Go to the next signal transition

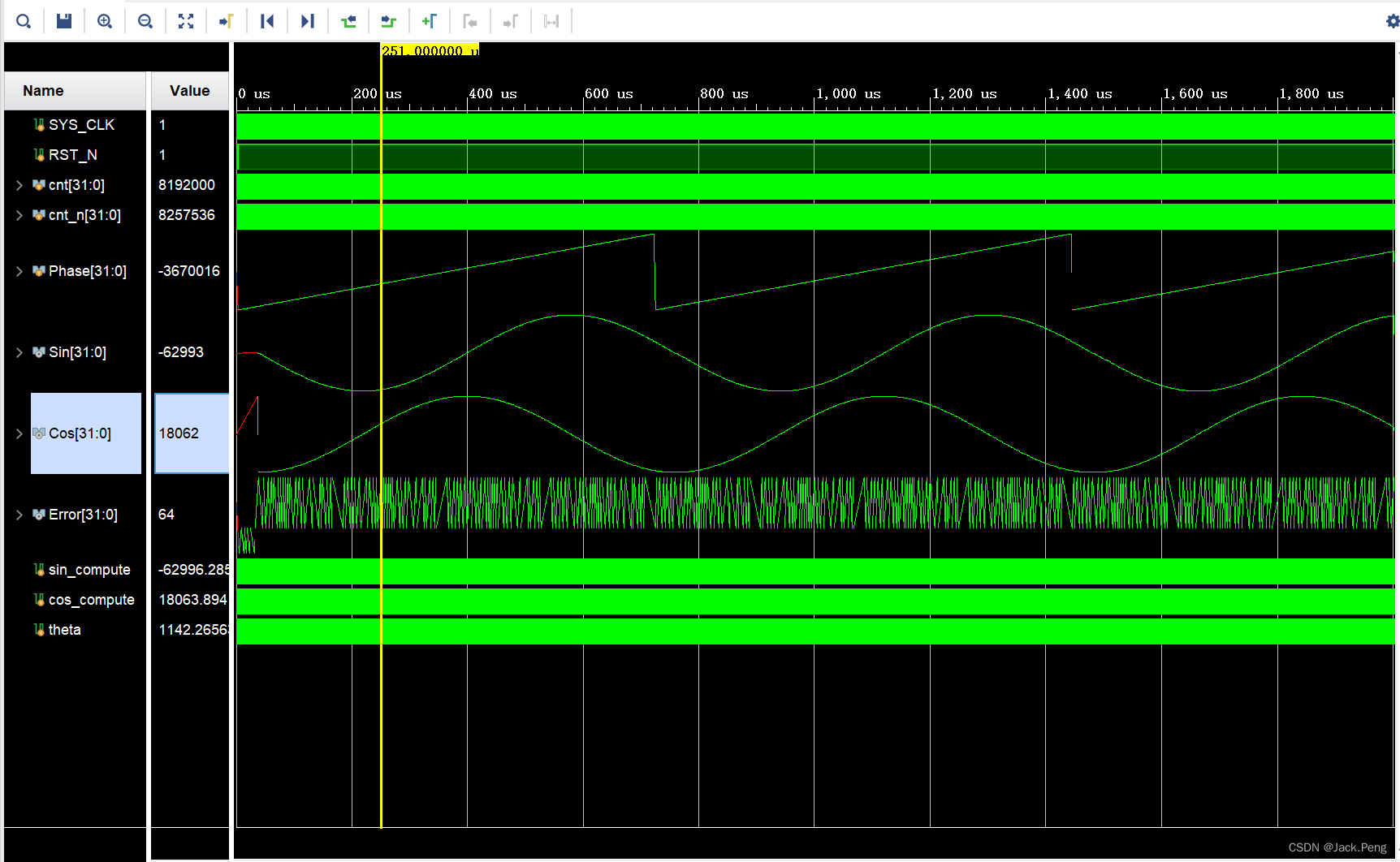click(x=389, y=20)
